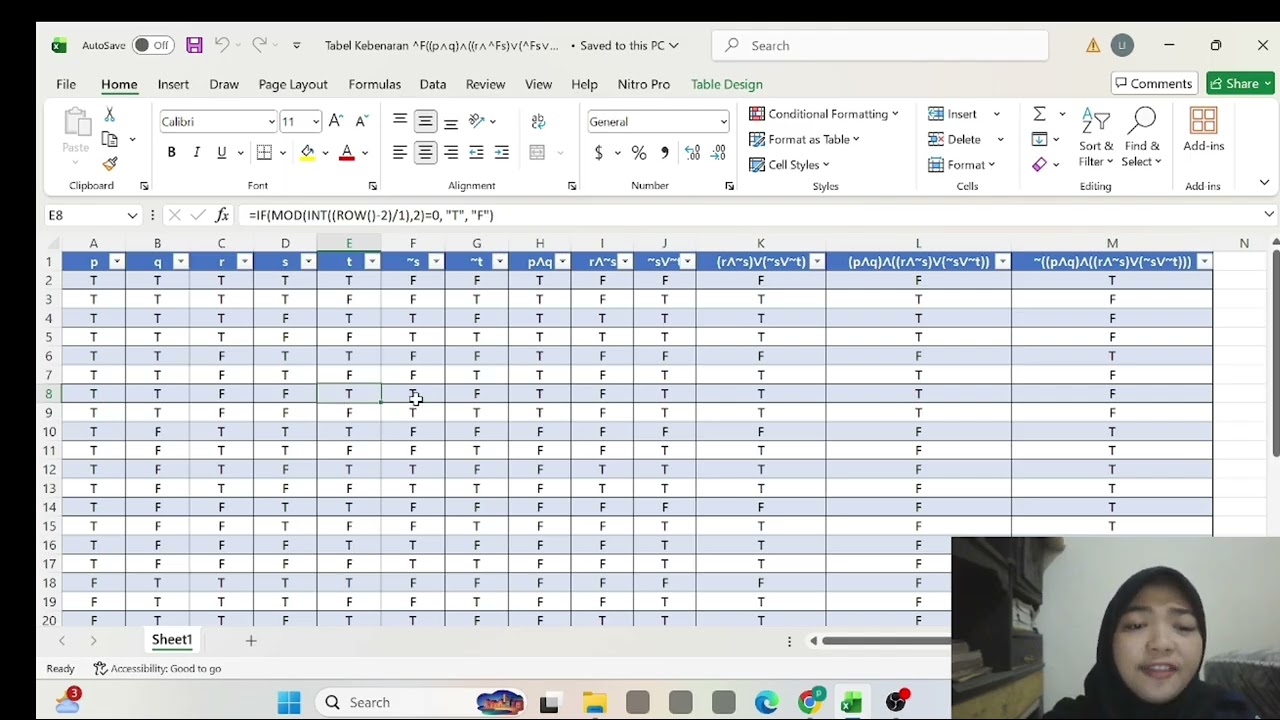Switch to the Formulas tab

click(374, 84)
